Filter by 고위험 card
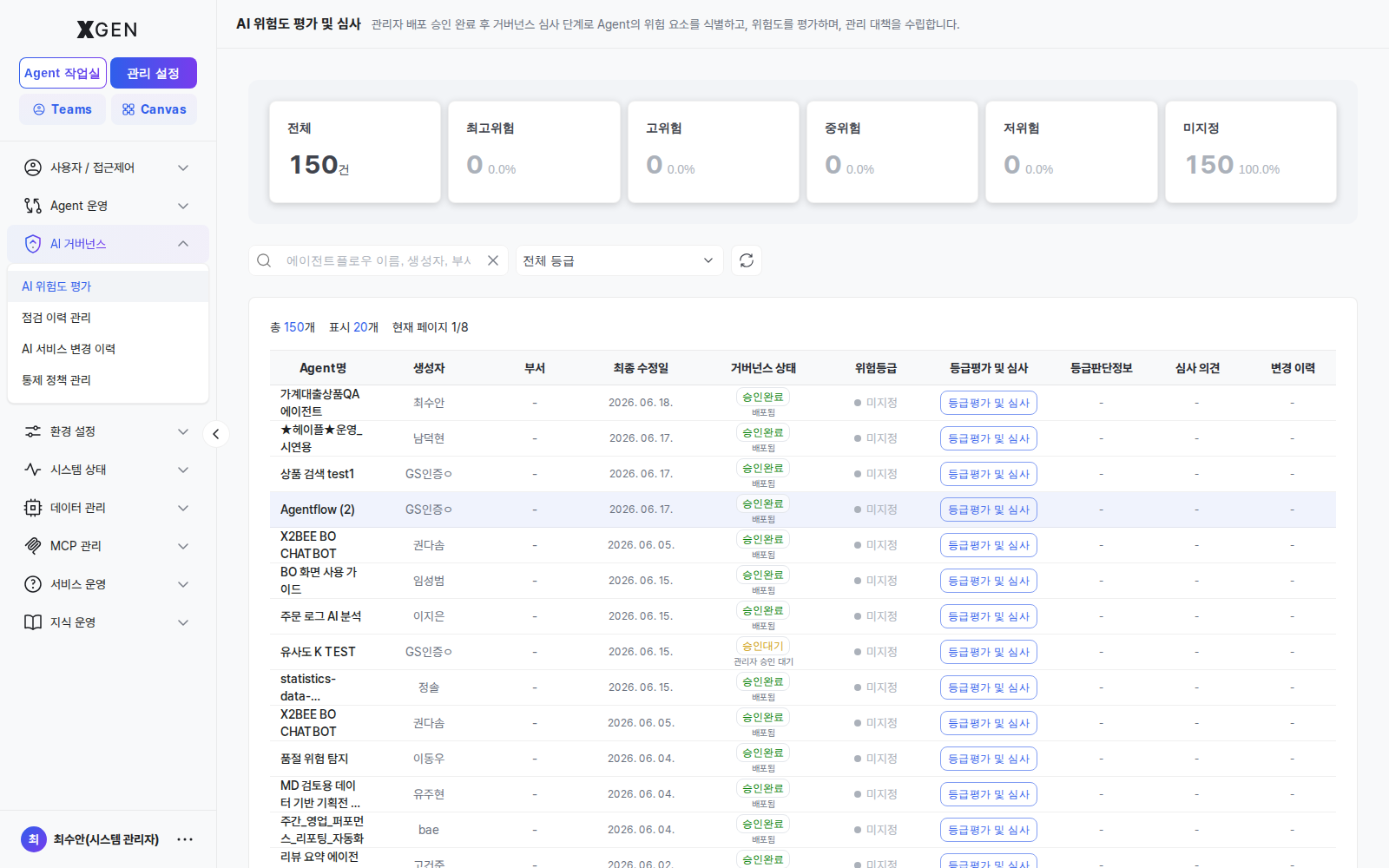 coord(714,152)
